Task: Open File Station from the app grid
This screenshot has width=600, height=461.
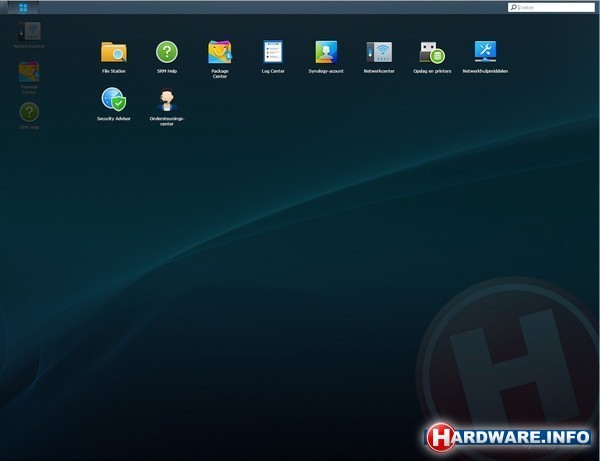Action: click(x=114, y=57)
